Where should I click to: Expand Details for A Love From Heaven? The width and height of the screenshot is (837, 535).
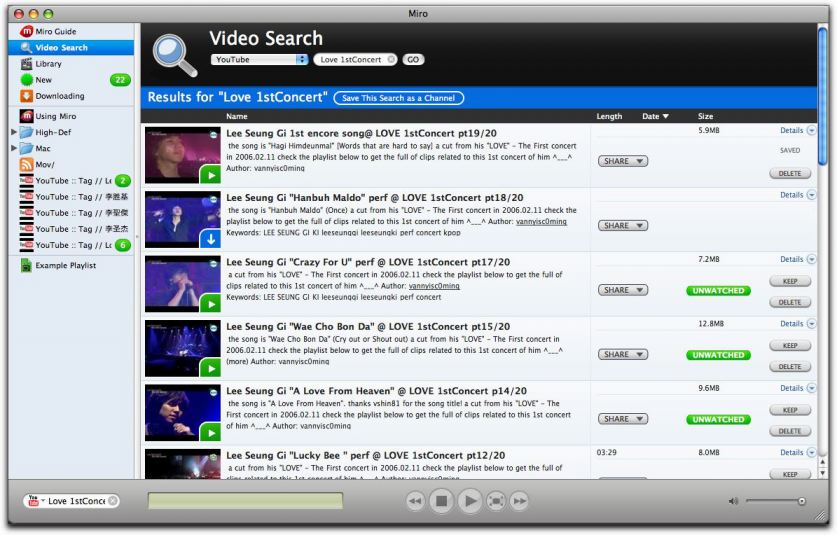pos(797,388)
